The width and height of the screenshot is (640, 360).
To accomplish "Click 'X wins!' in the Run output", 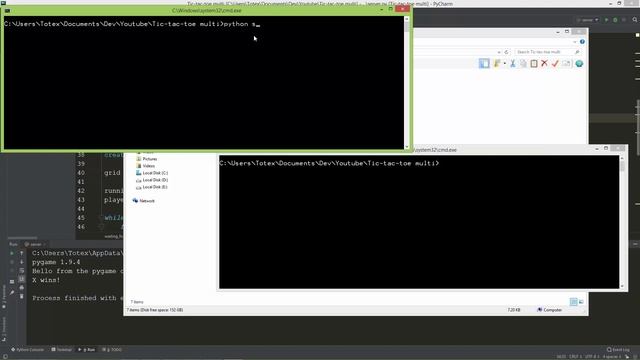I will pyautogui.click(x=46, y=280).
